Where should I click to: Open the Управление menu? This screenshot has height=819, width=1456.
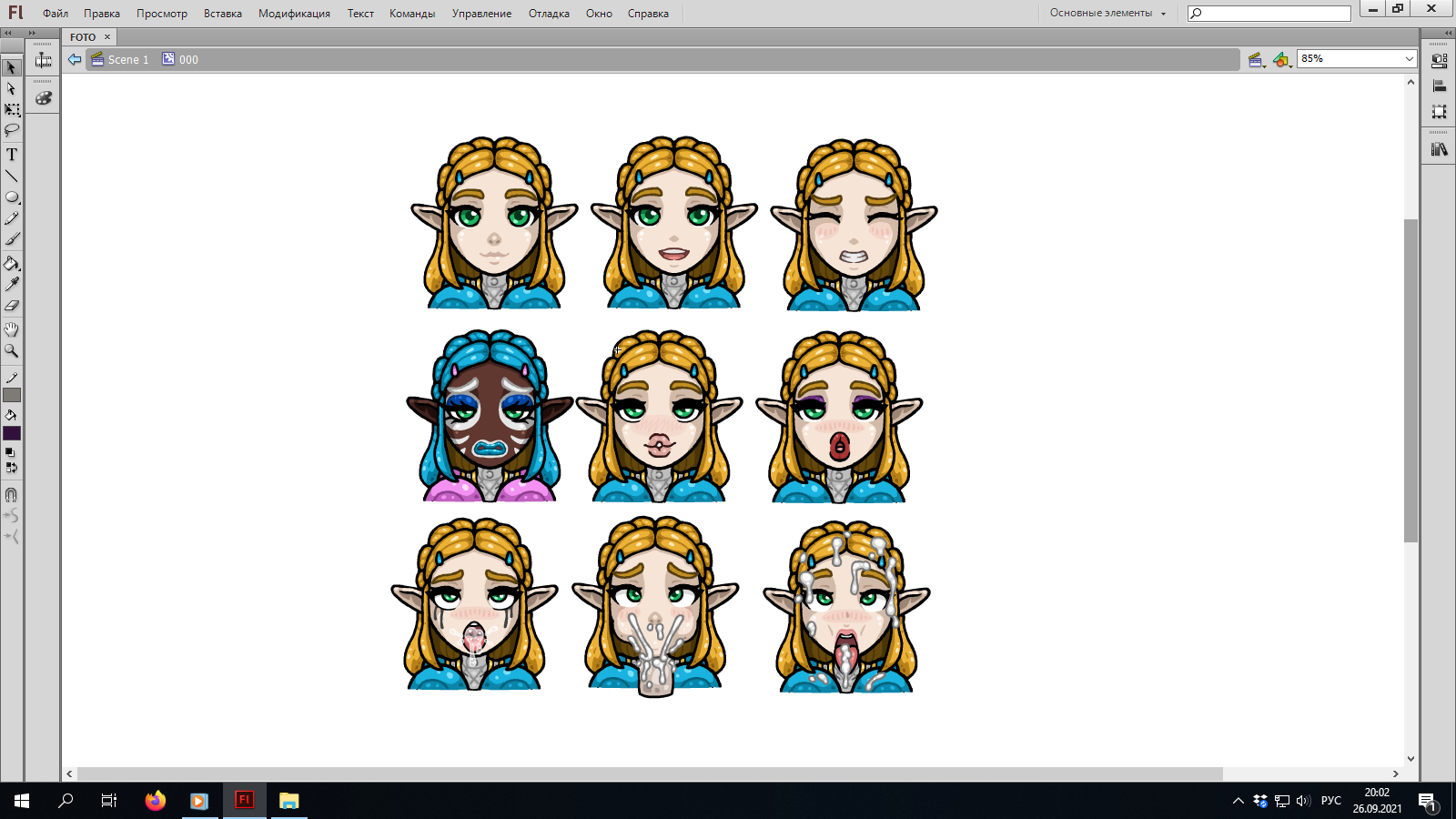point(481,14)
